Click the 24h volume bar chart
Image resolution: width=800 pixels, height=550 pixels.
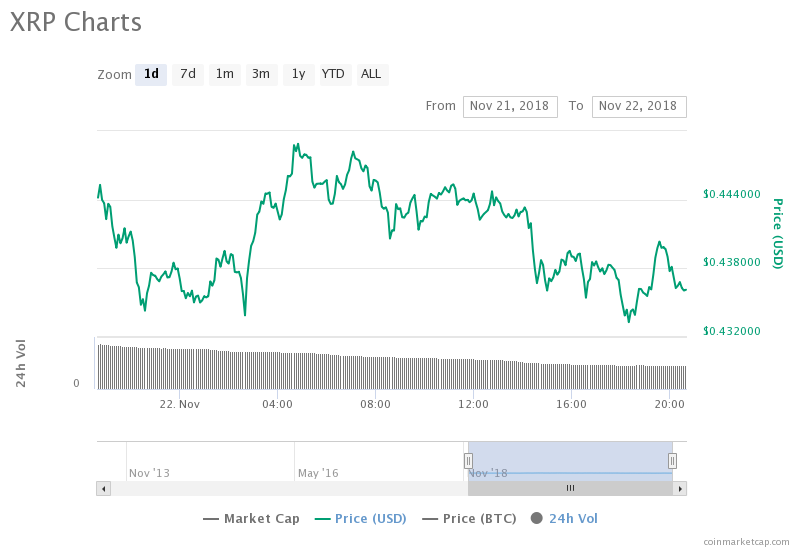pyautogui.click(x=391, y=367)
